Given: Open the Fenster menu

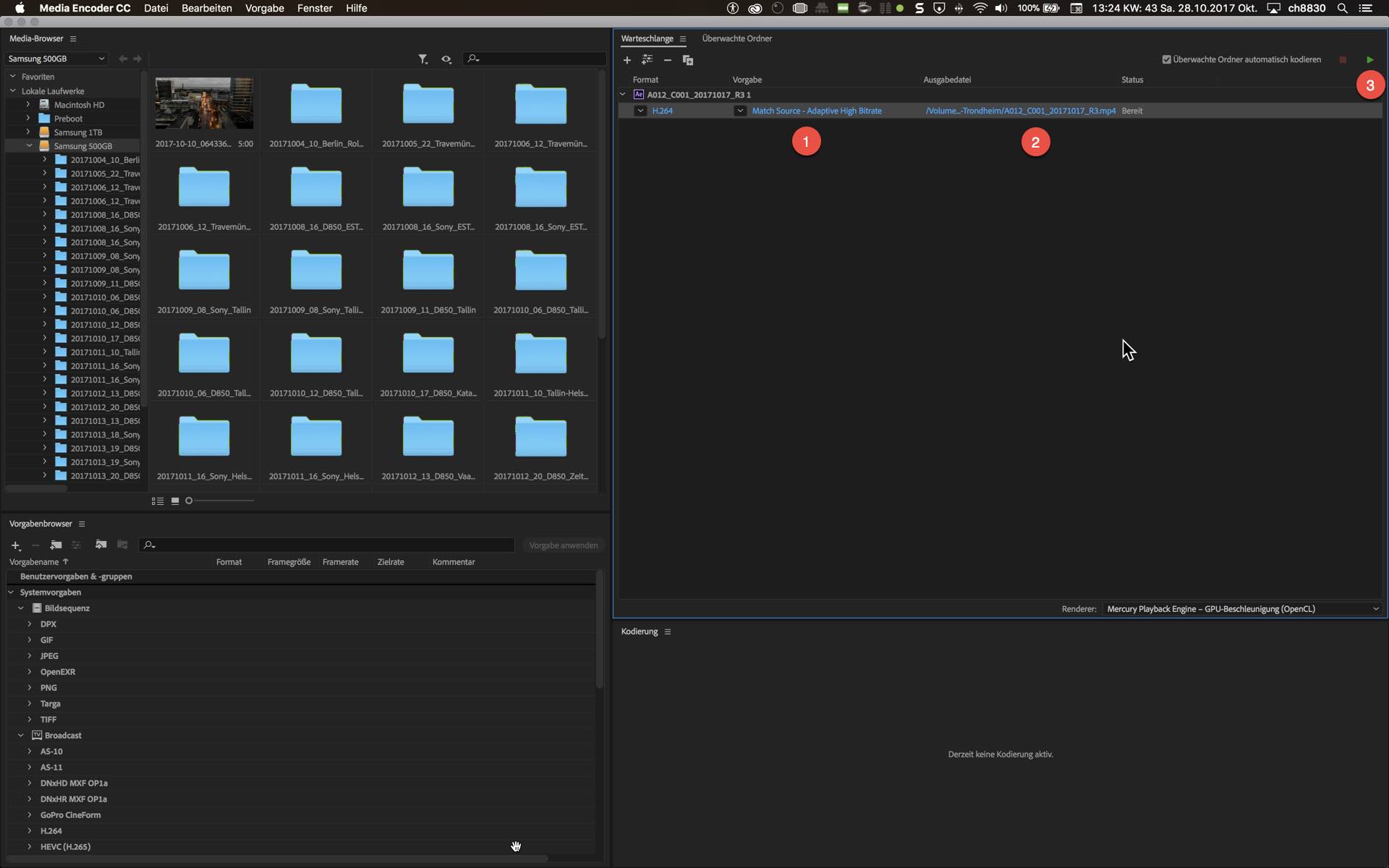Looking at the screenshot, I should [315, 8].
